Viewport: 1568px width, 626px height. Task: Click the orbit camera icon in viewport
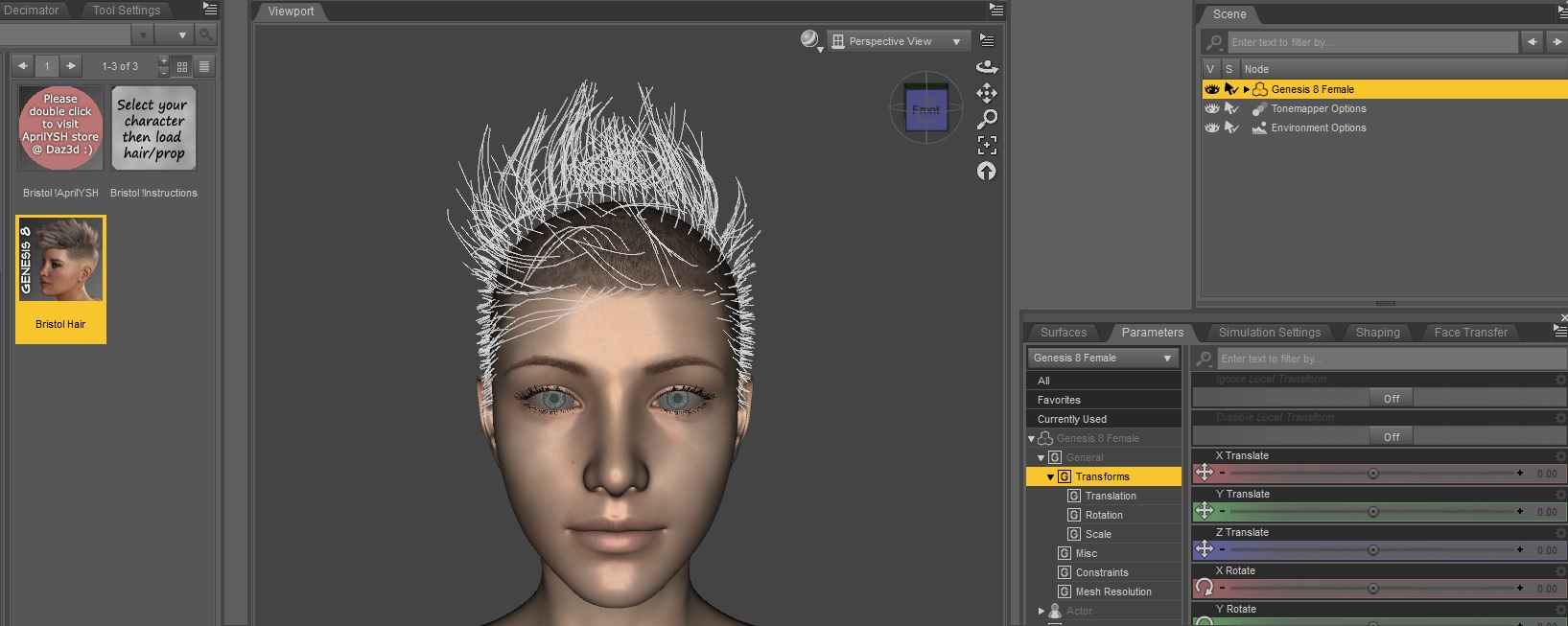coord(987,67)
